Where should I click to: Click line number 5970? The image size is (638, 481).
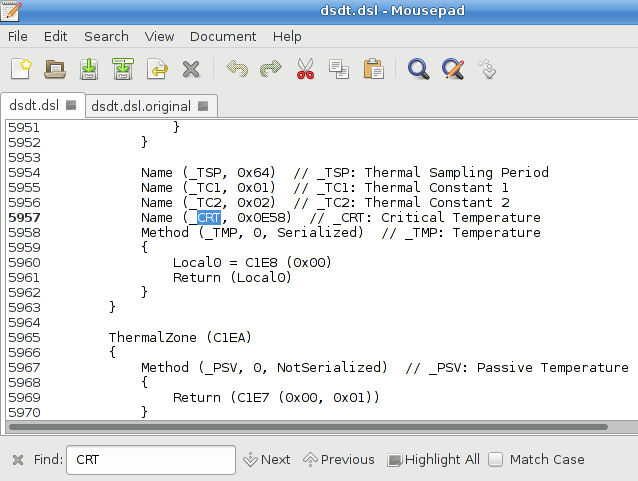24,413
